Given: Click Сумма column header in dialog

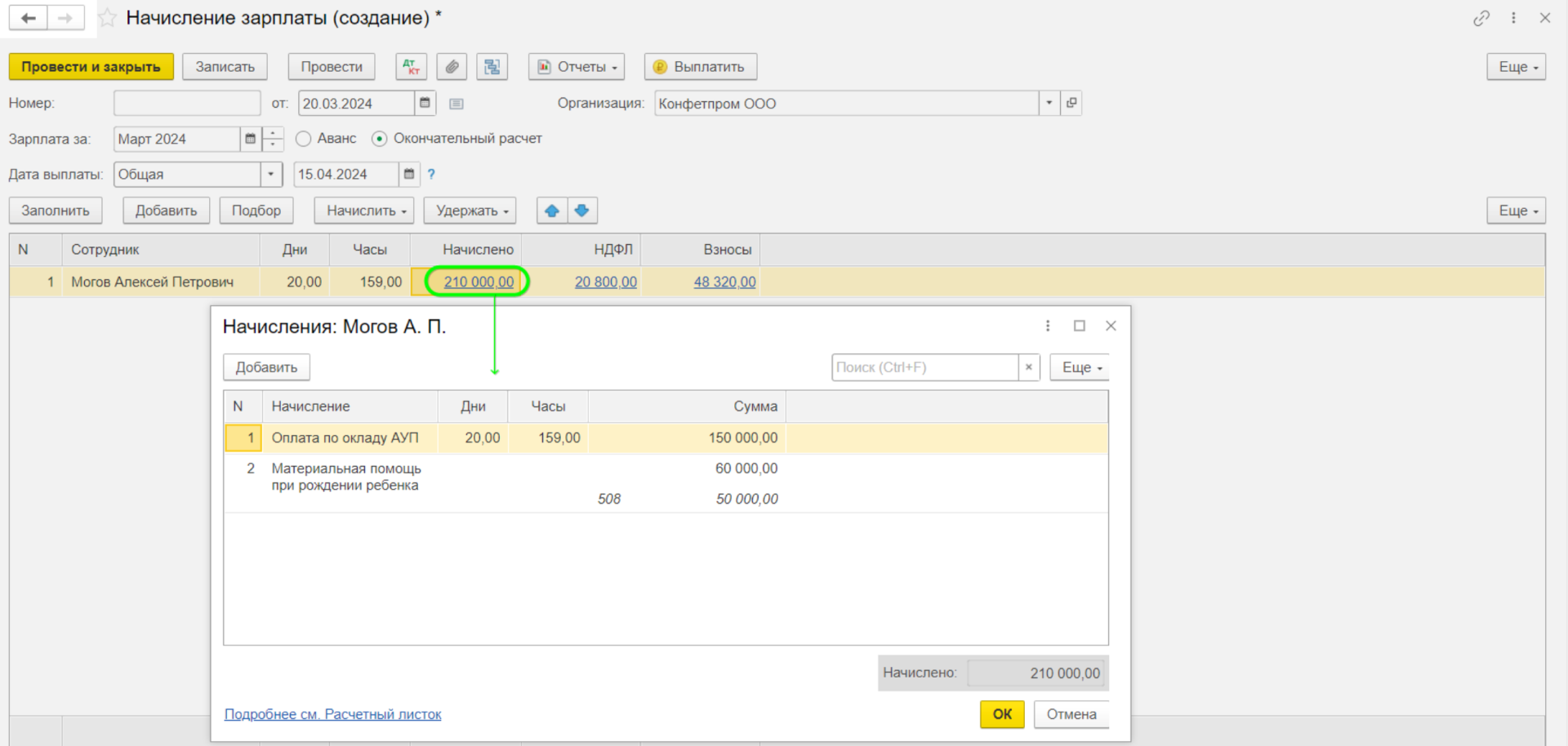Looking at the screenshot, I should (x=687, y=406).
